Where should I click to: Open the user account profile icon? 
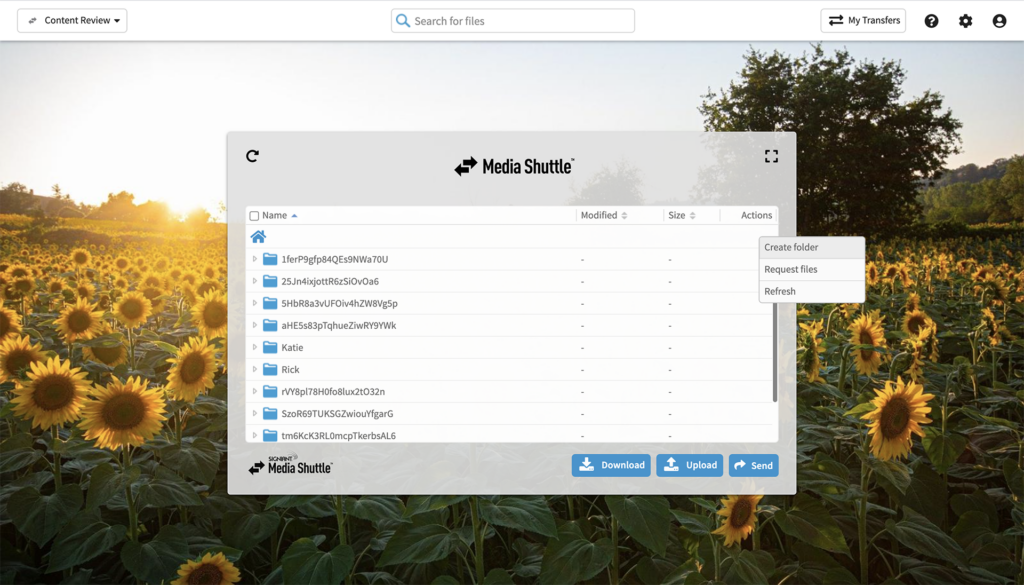tap(999, 21)
